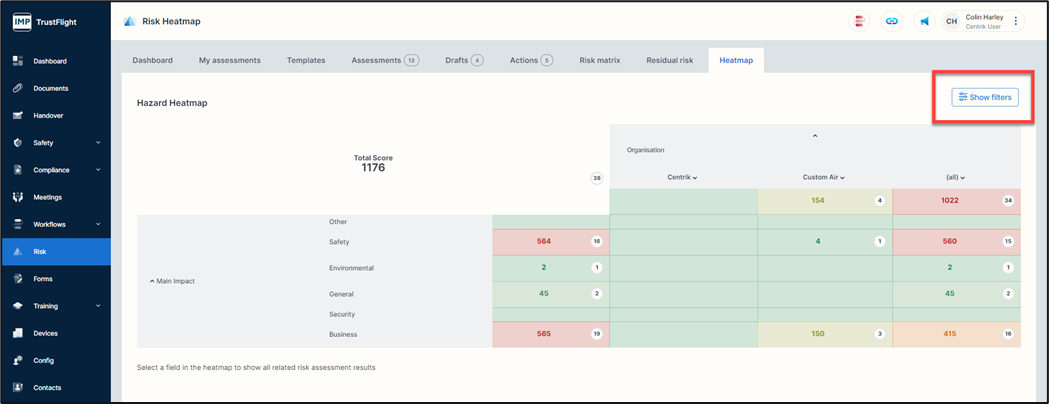Expand the Safety sidebar submenu chevron
This screenshot has height=404, width=1049.
click(98, 143)
